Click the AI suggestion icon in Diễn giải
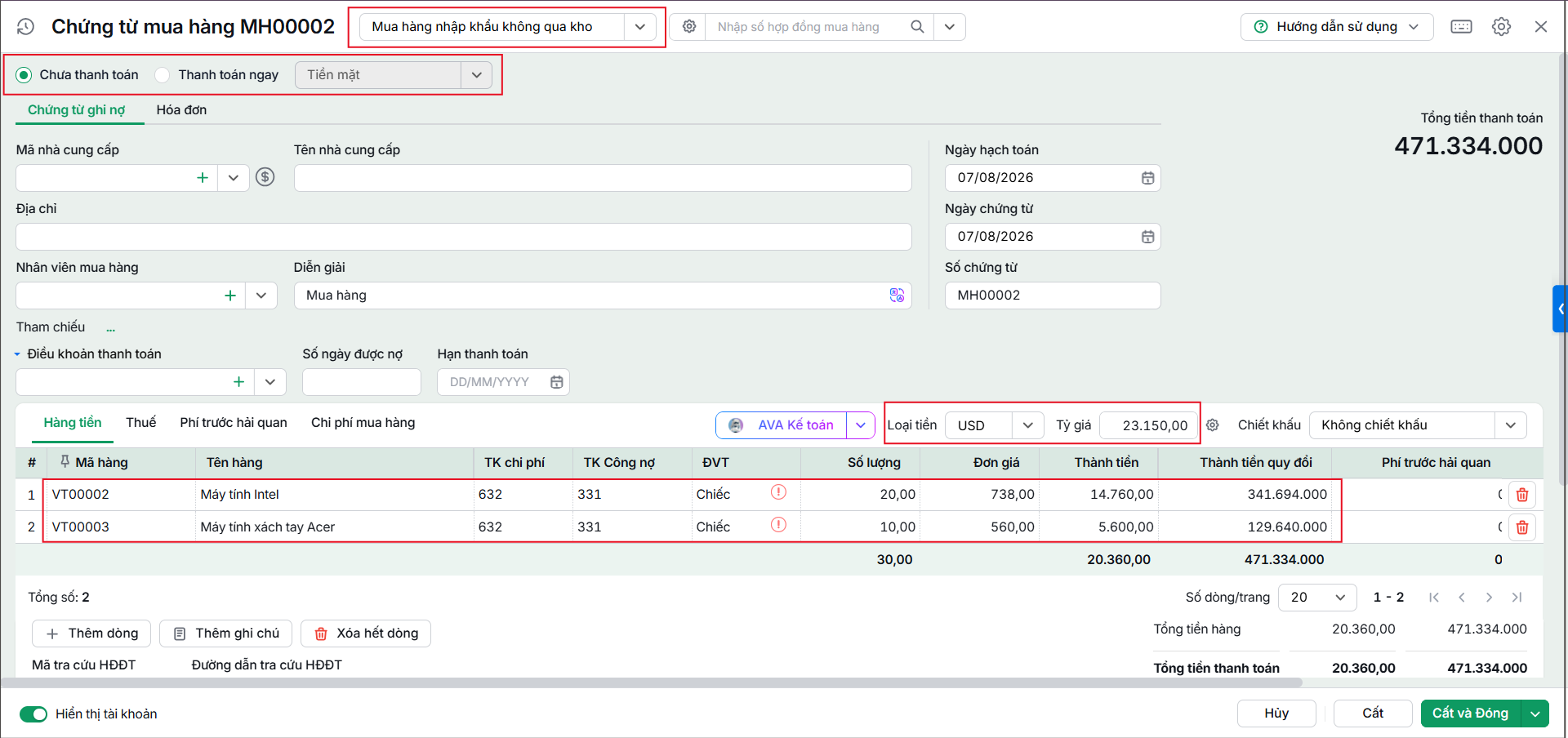The height and width of the screenshot is (738, 1568). (x=897, y=296)
